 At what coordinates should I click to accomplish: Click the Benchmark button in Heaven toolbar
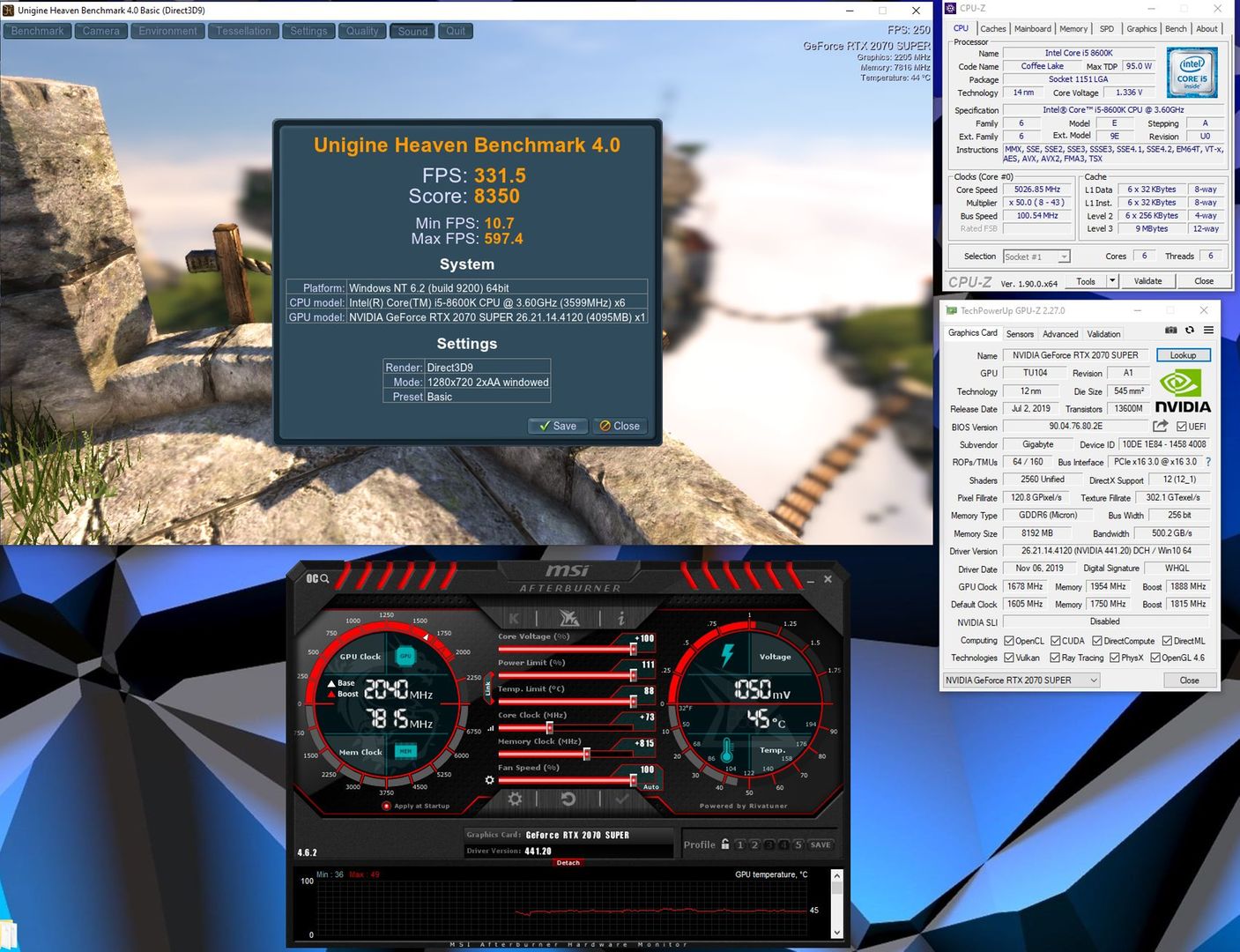38,31
